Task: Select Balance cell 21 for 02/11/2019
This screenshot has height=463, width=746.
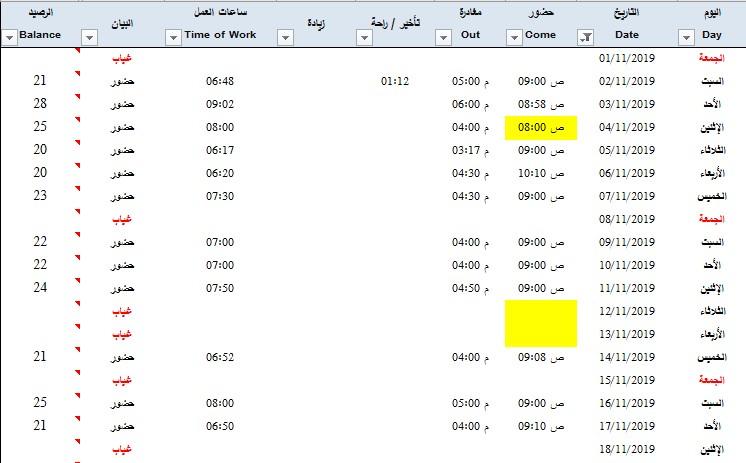Action: click(40, 80)
